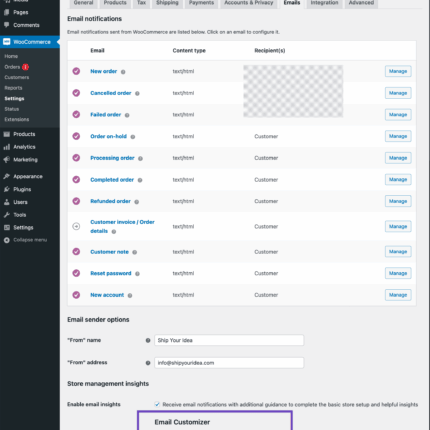Toggle enabled status of Customer note email
This screenshot has height=430, width=430.
[76, 251]
